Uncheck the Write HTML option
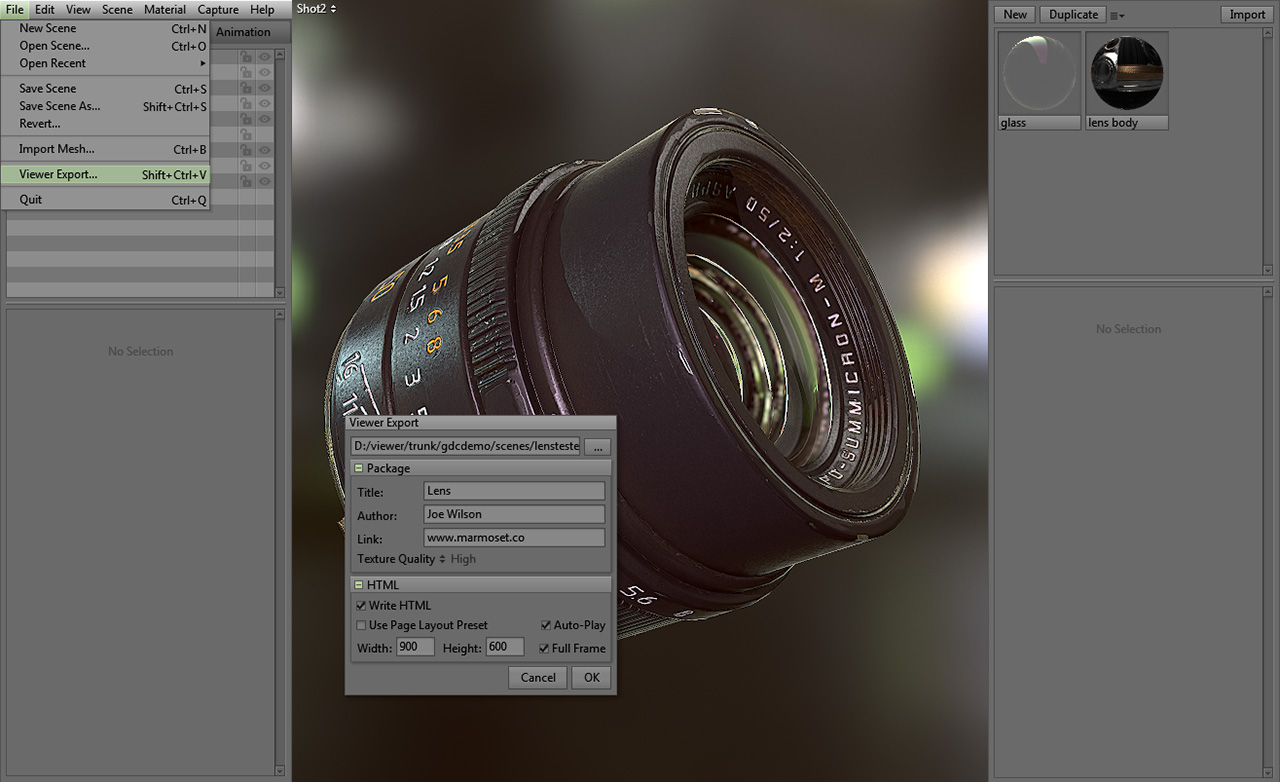 pos(361,605)
